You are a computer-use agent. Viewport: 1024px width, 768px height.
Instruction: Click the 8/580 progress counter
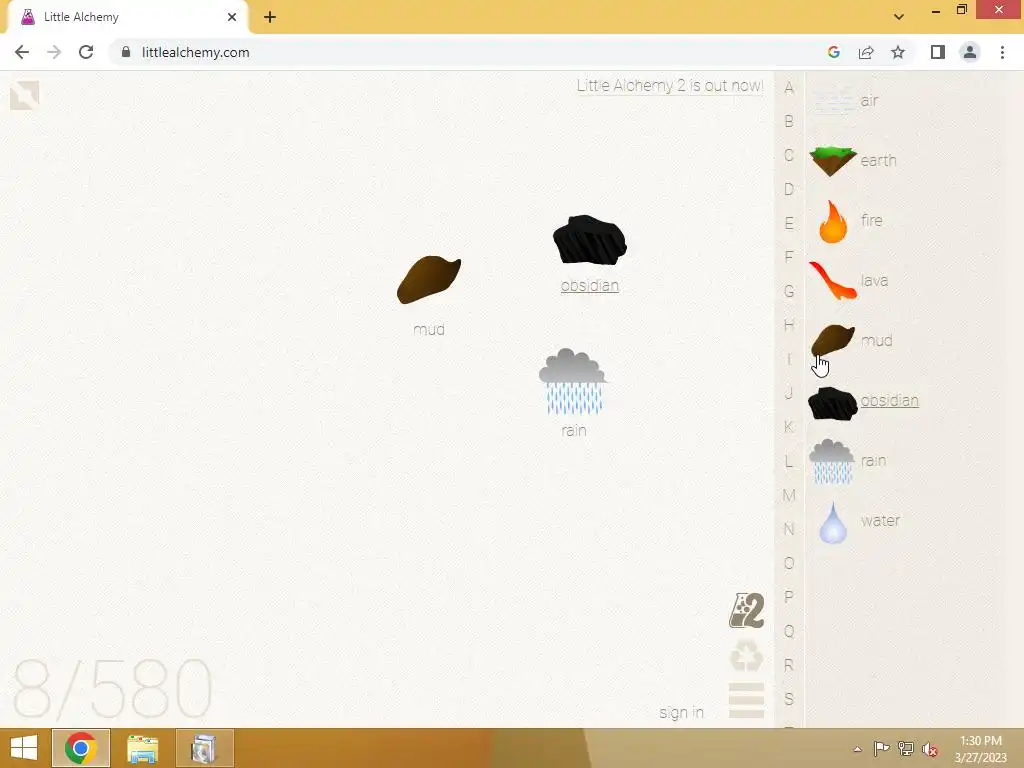click(112, 688)
